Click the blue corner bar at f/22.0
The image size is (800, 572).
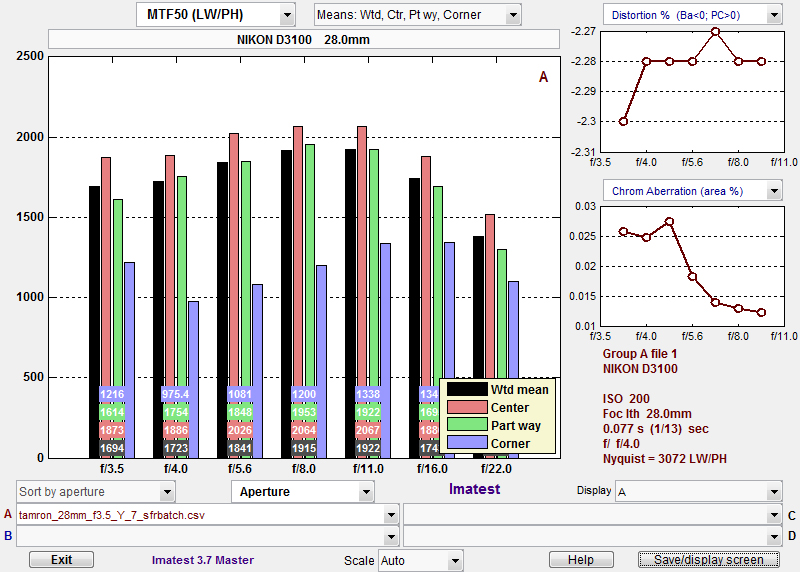(513, 332)
